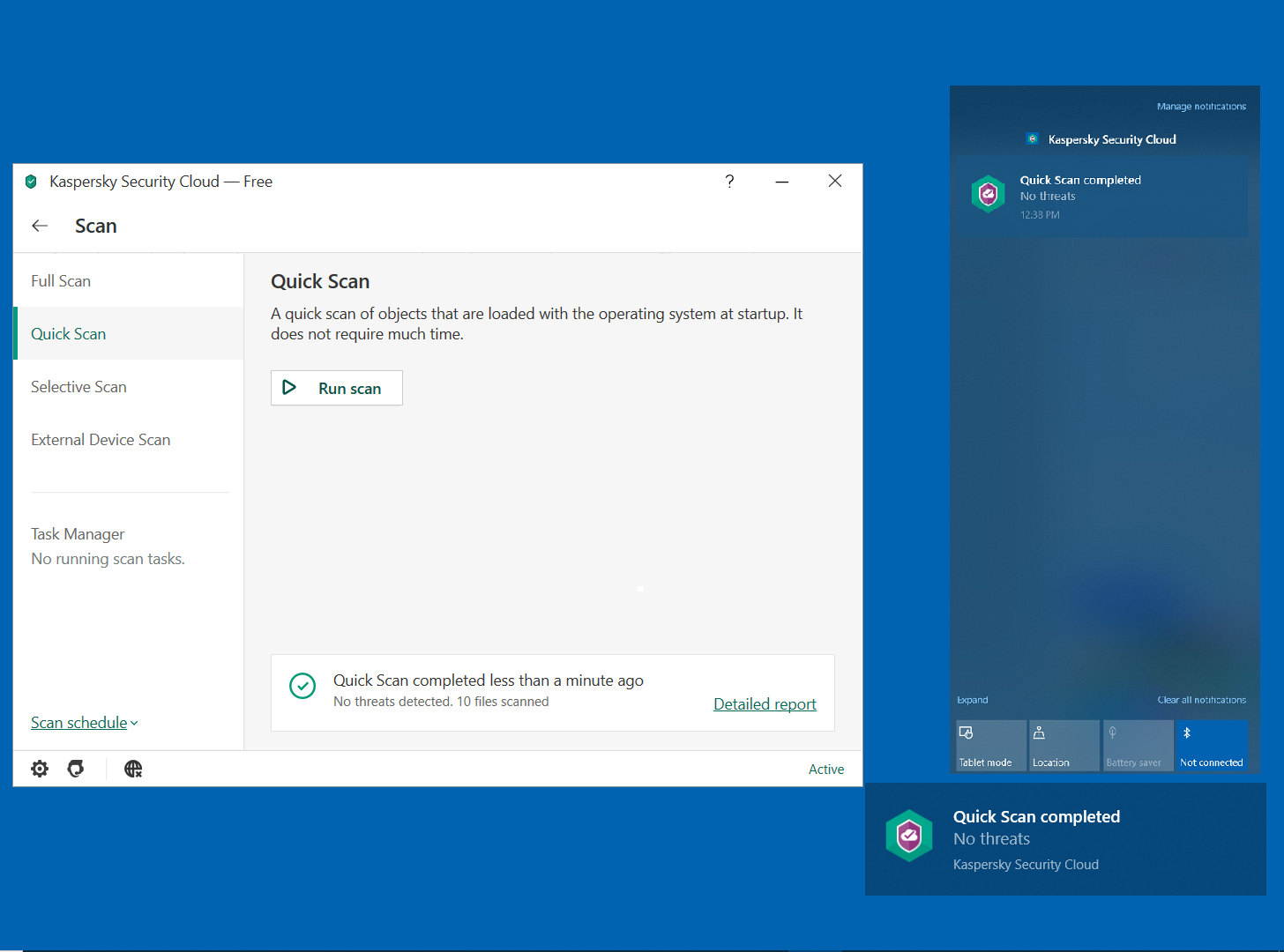The height and width of the screenshot is (952, 1284).
Task: Toggle Battery saver quick action
Action: (x=1138, y=746)
